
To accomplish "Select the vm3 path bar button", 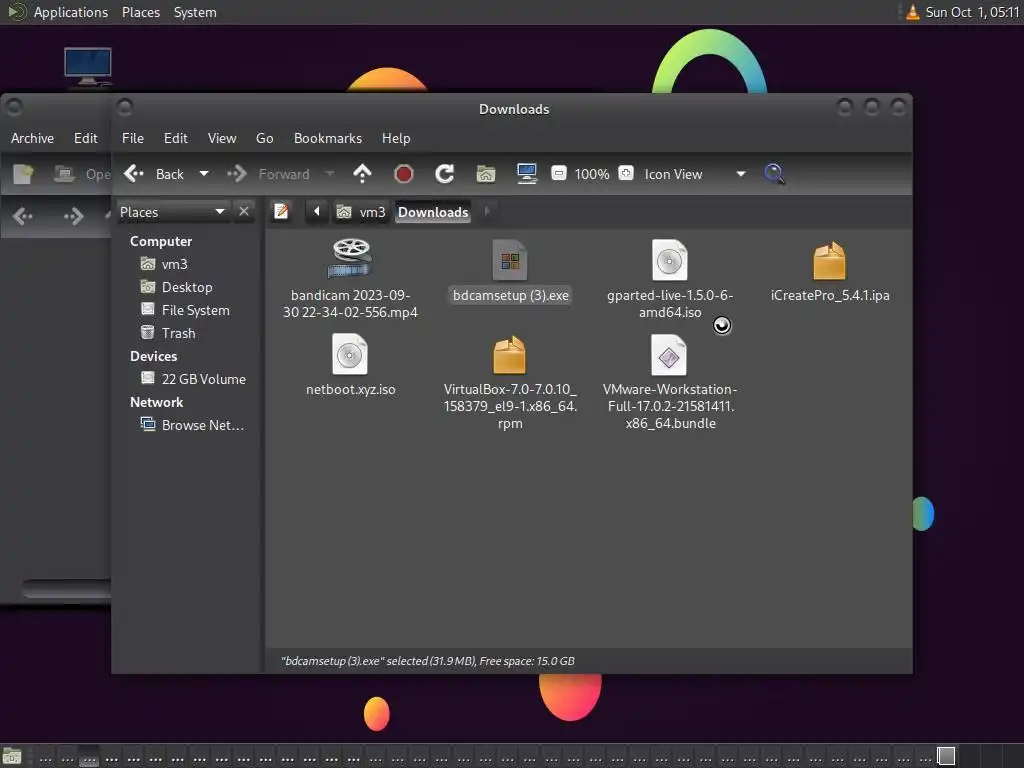I will (x=361, y=212).
